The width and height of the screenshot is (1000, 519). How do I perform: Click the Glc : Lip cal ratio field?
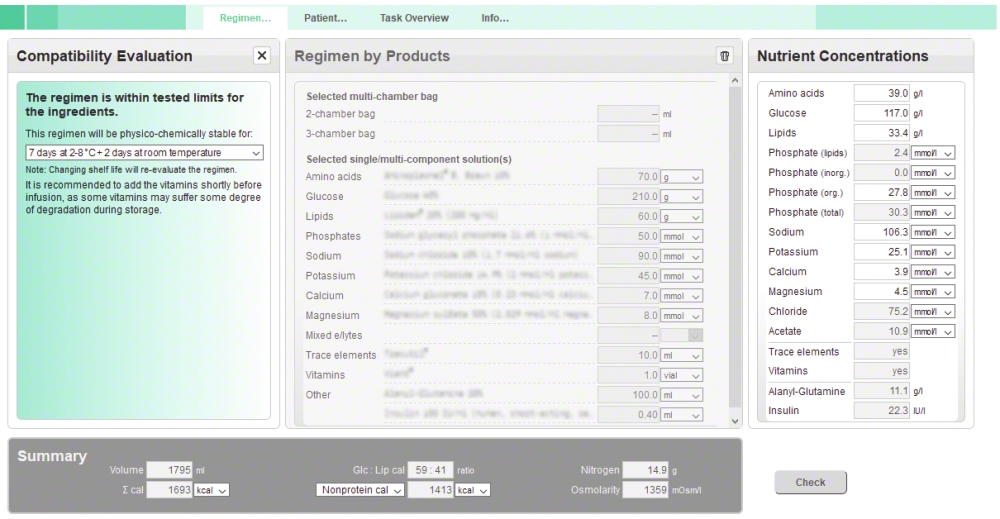(430, 470)
